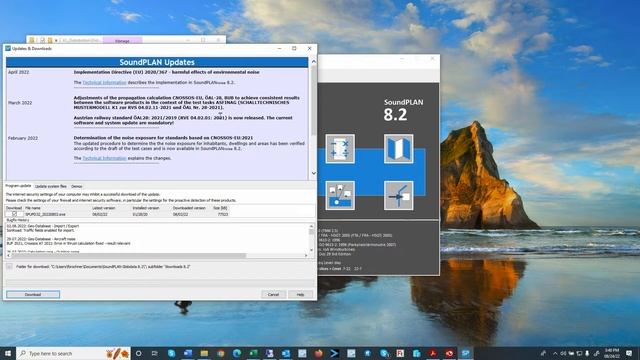Open Technical Information link under February 2022
The width and height of the screenshot is (640, 360).
click(x=104, y=158)
